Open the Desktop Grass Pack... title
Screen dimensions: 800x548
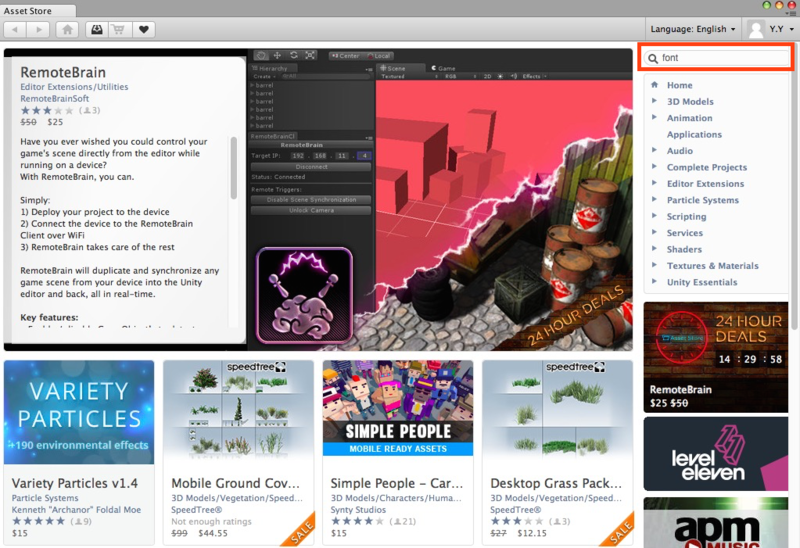[556, 483]
